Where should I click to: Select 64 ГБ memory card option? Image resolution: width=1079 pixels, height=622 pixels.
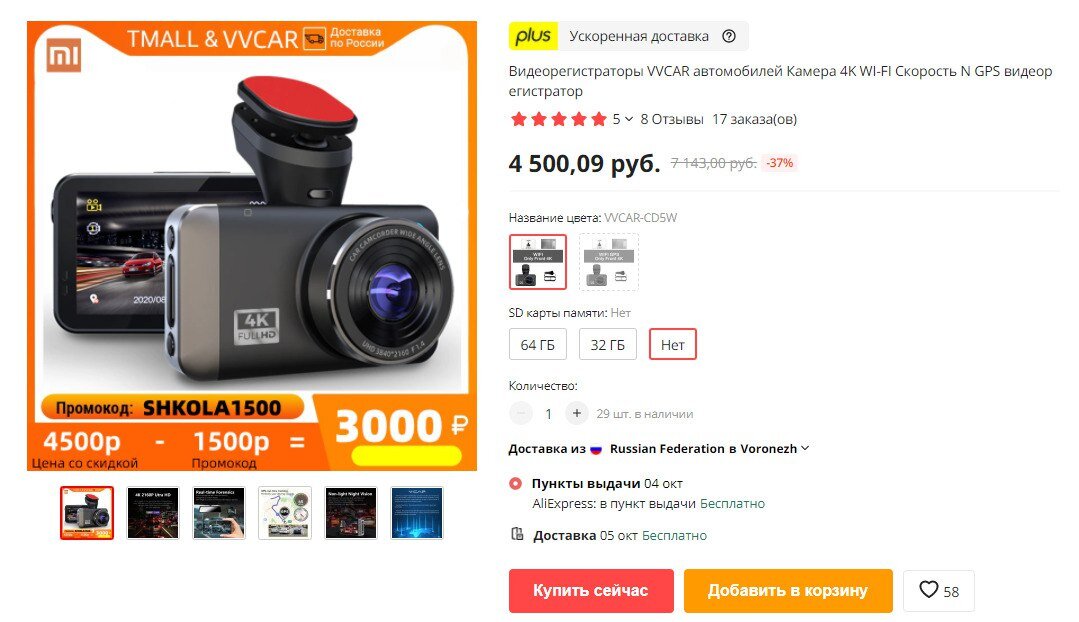click(537, 345)
